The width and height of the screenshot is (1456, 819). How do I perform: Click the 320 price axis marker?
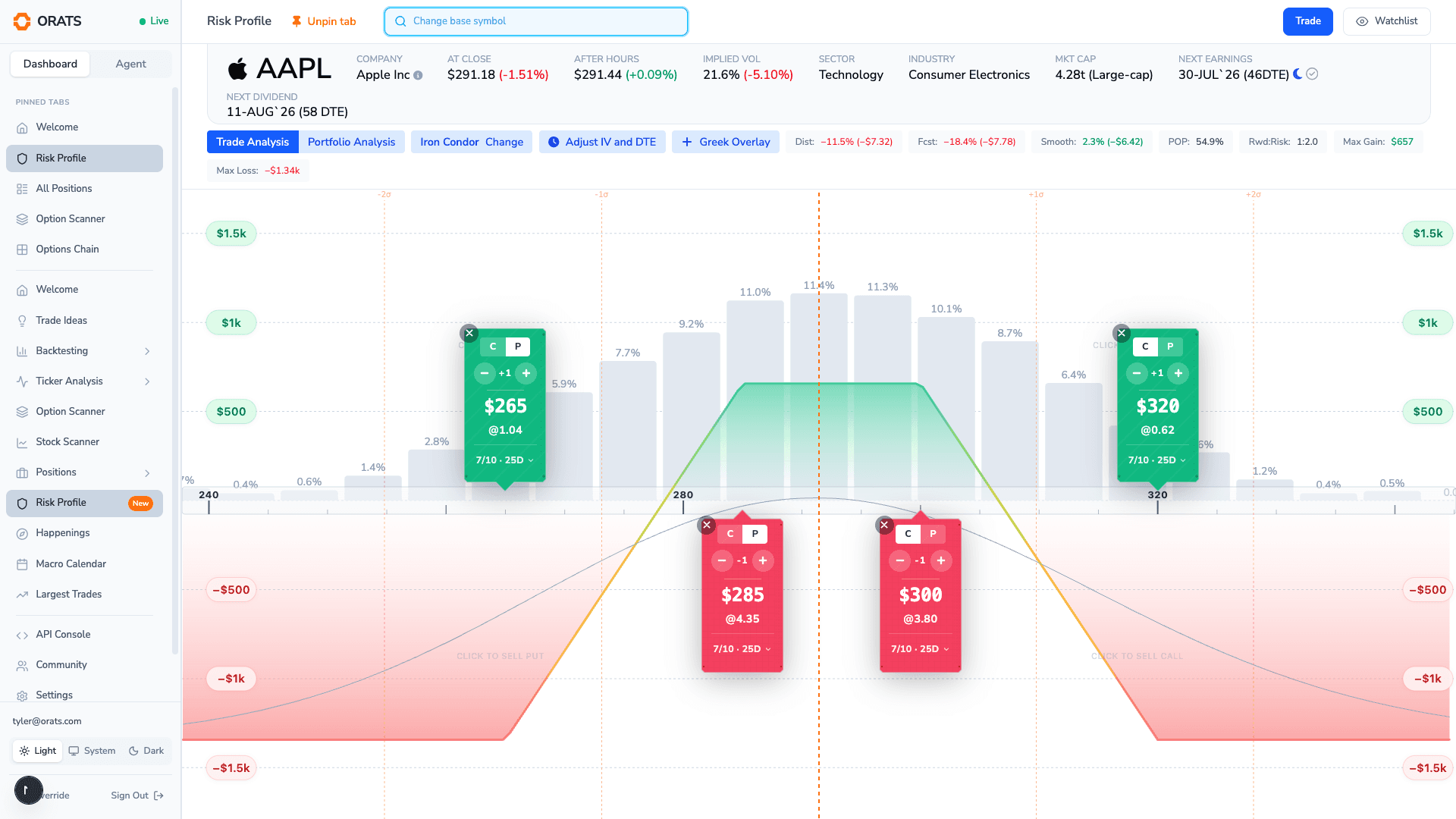(x=1157, y=495)
